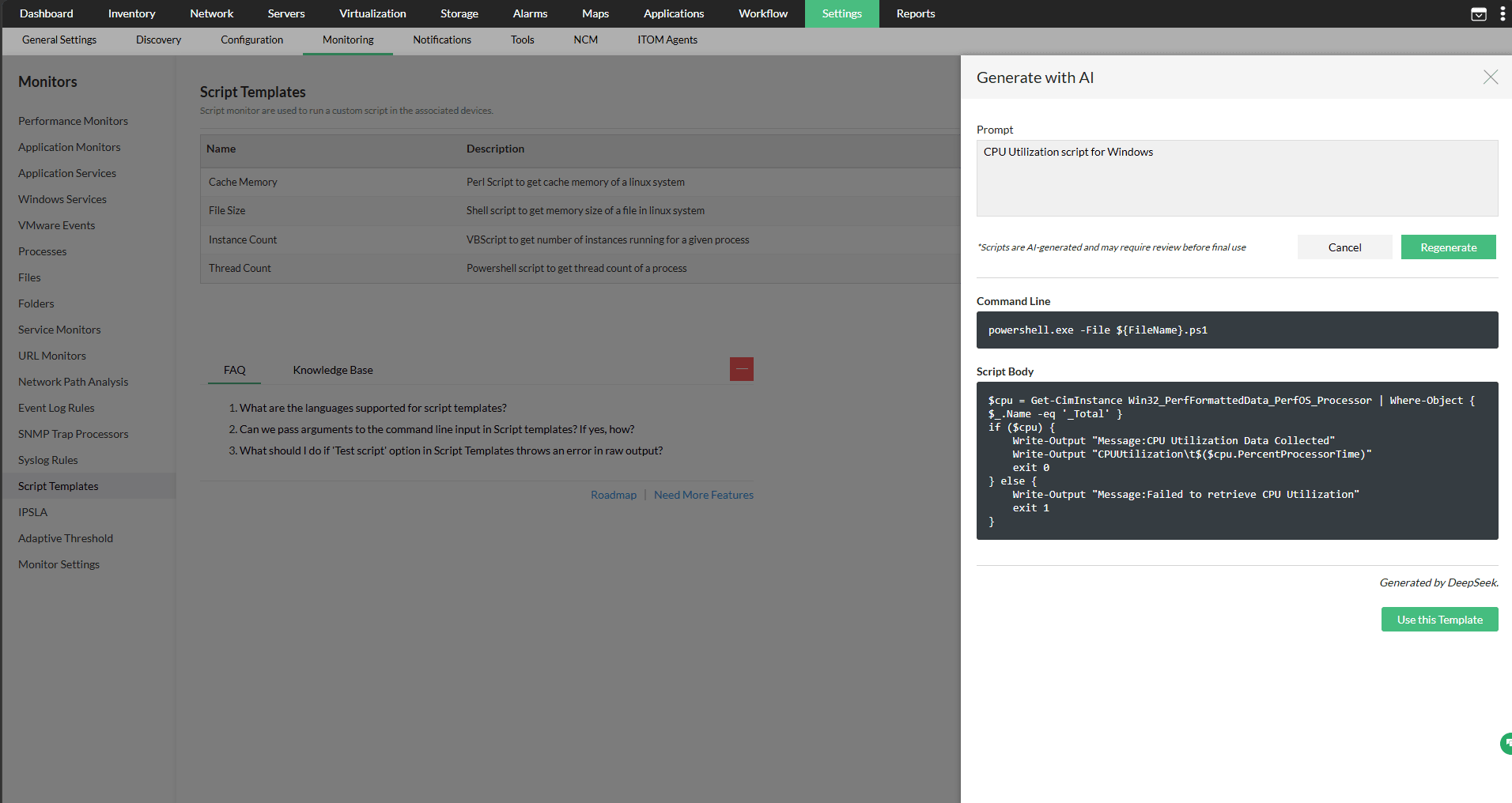Open the Thread Count script template
Screen dimensions: 1512x803
[x=240, y=268]
